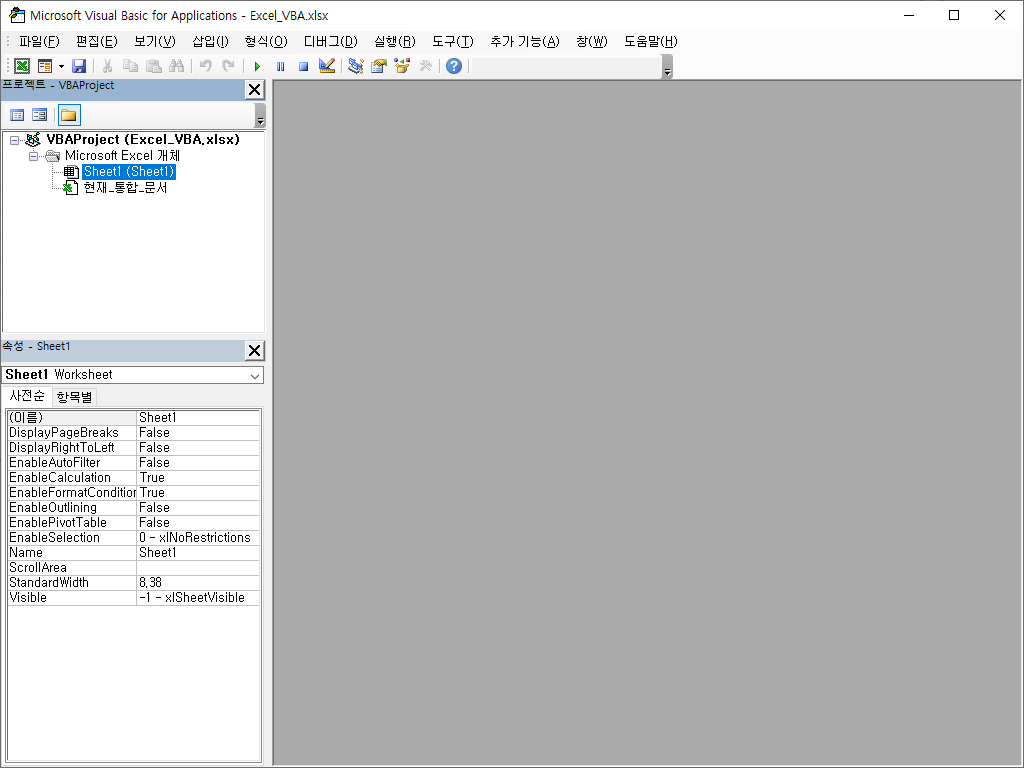Click the DisplayPageBreaks value False
This screenshot has height=768, width=1024.
tap(198, 432)
